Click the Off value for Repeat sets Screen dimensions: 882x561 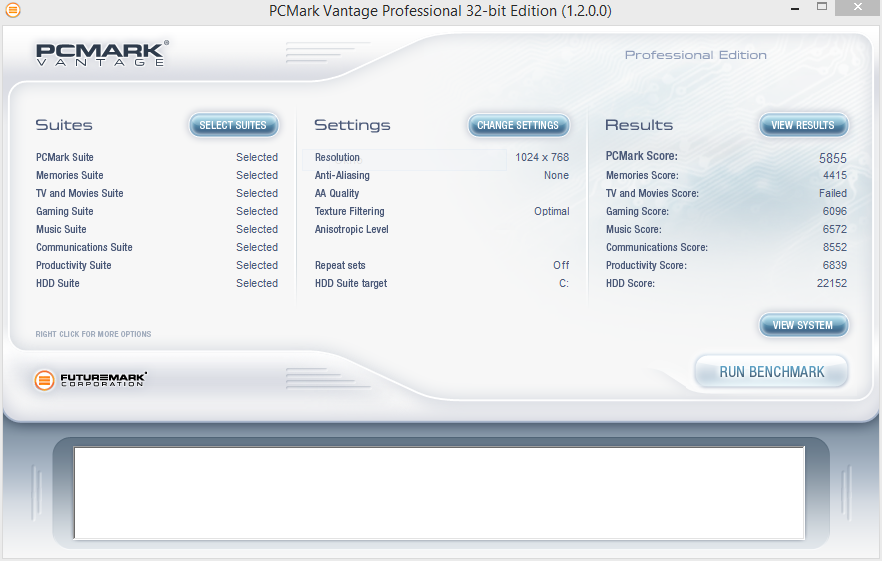coord(561,266)
